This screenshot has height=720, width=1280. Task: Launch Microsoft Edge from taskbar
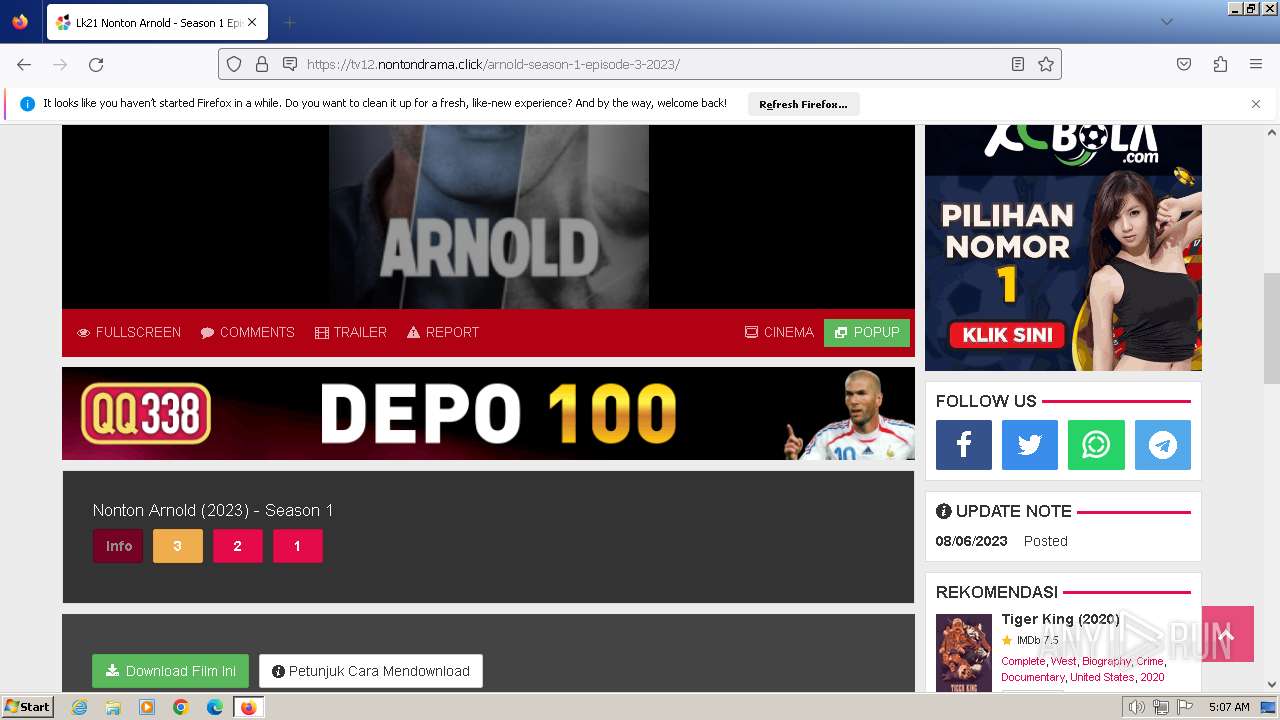pos(215,707)
